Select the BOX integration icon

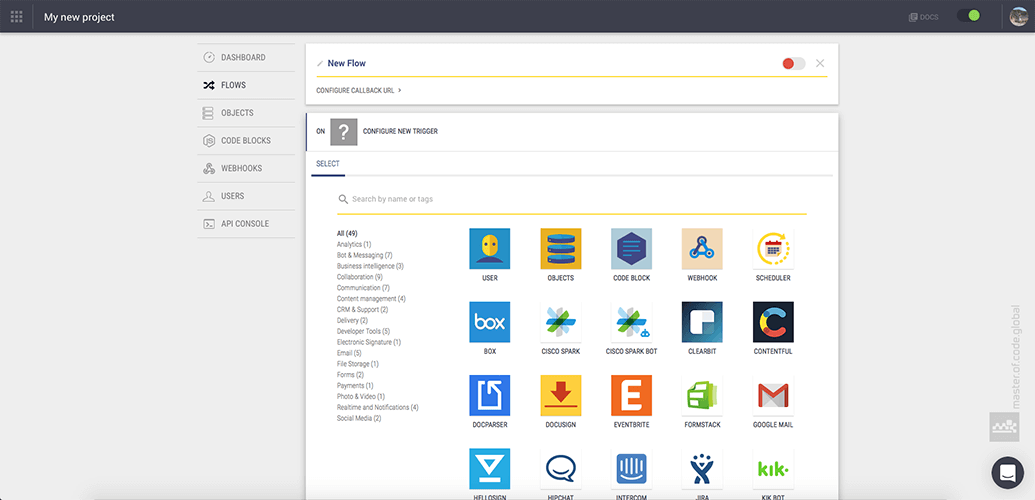(x=490, y=322)
